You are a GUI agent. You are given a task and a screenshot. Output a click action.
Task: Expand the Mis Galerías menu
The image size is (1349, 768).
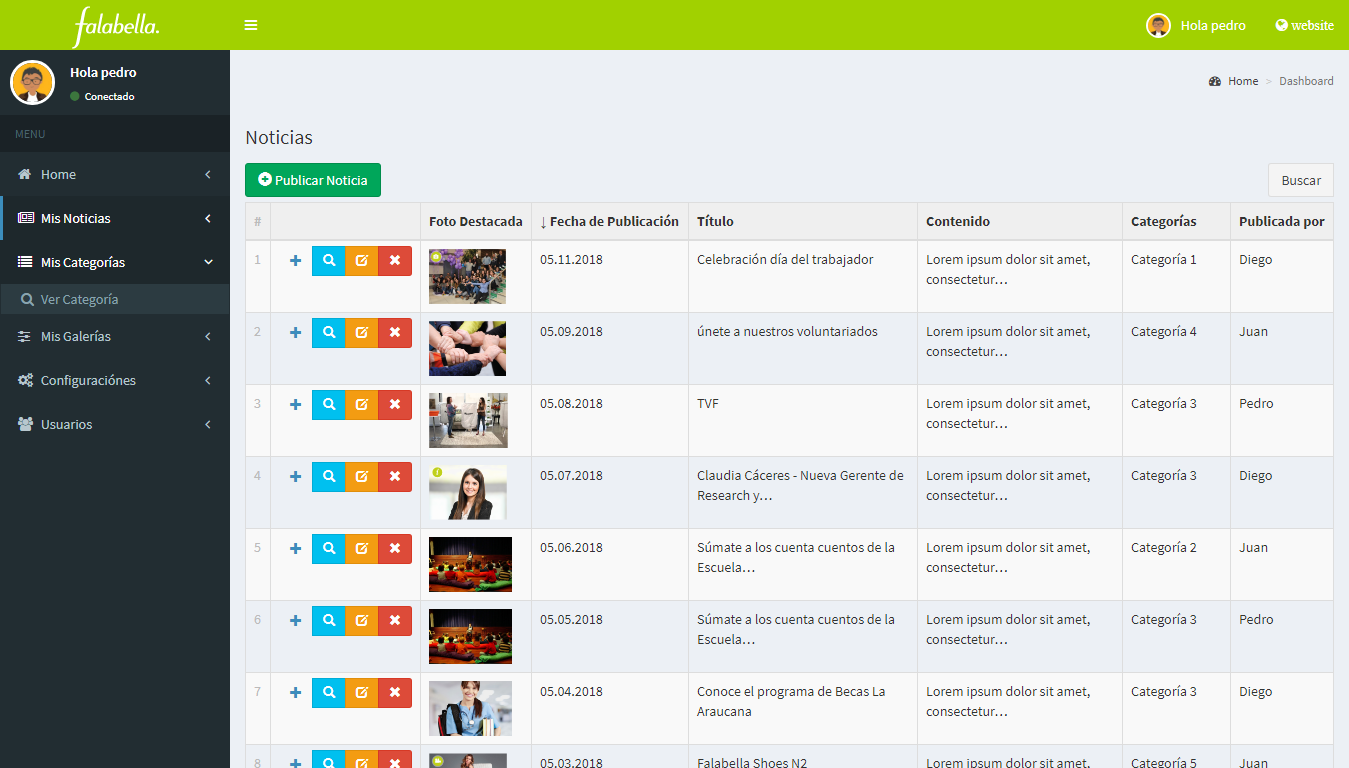(114, 336)
